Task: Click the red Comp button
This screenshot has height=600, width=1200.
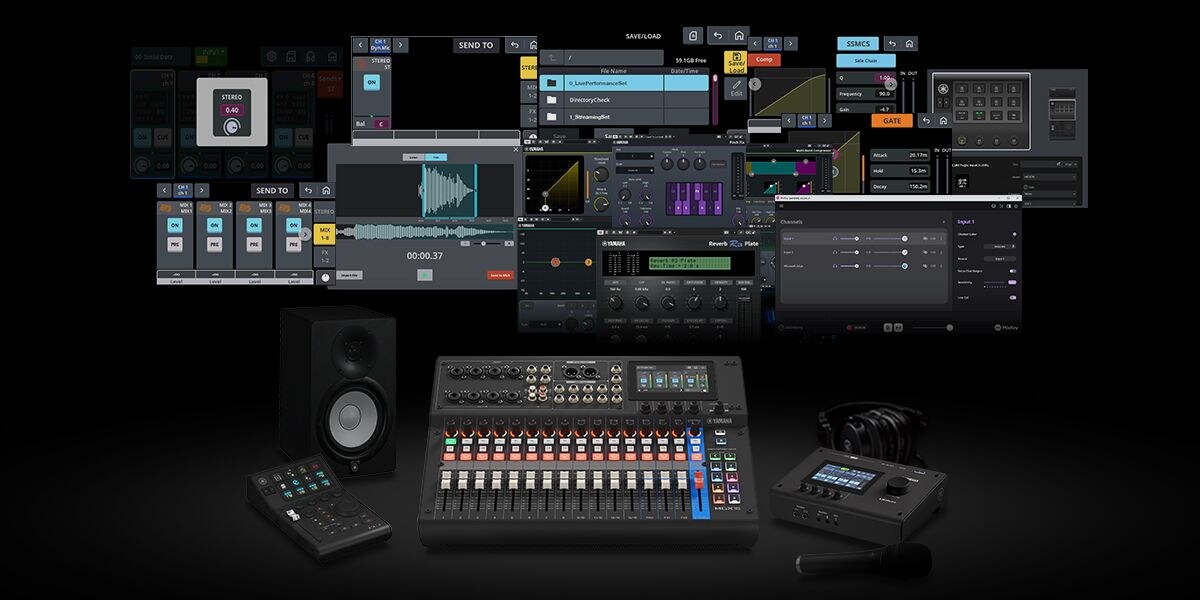Action: 764,59
